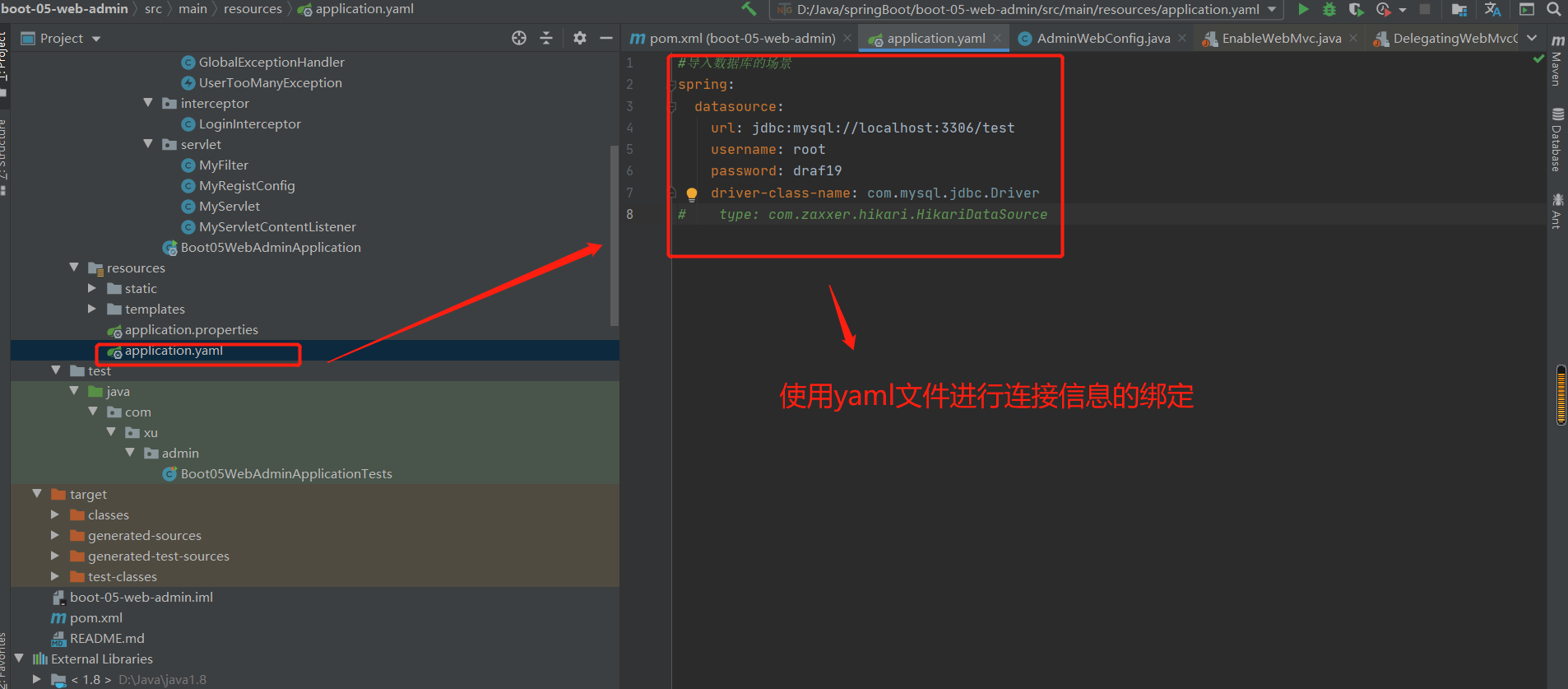Open the translate tool icon
The width and height of the screenshot is (1568, 689).
[1492, 9]
